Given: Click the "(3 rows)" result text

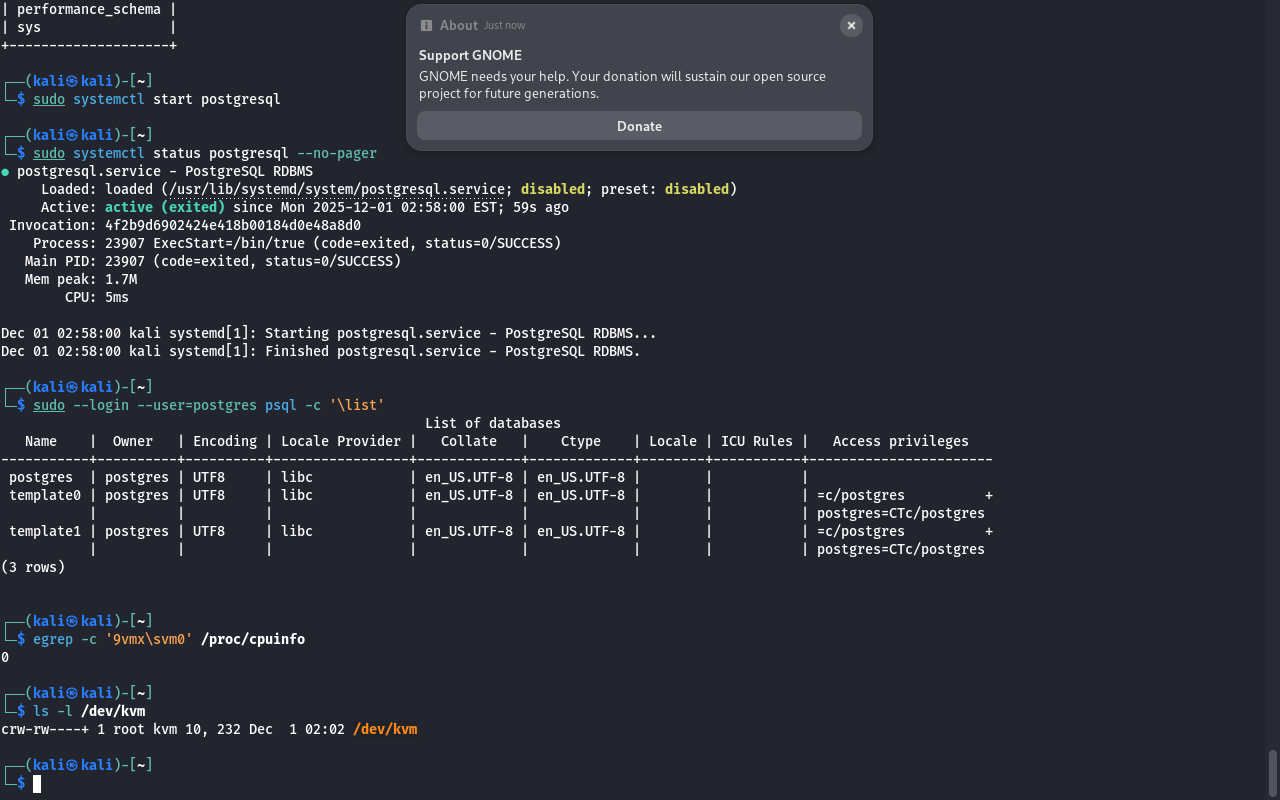Looking at the screenshot, I should coord(33,567).
